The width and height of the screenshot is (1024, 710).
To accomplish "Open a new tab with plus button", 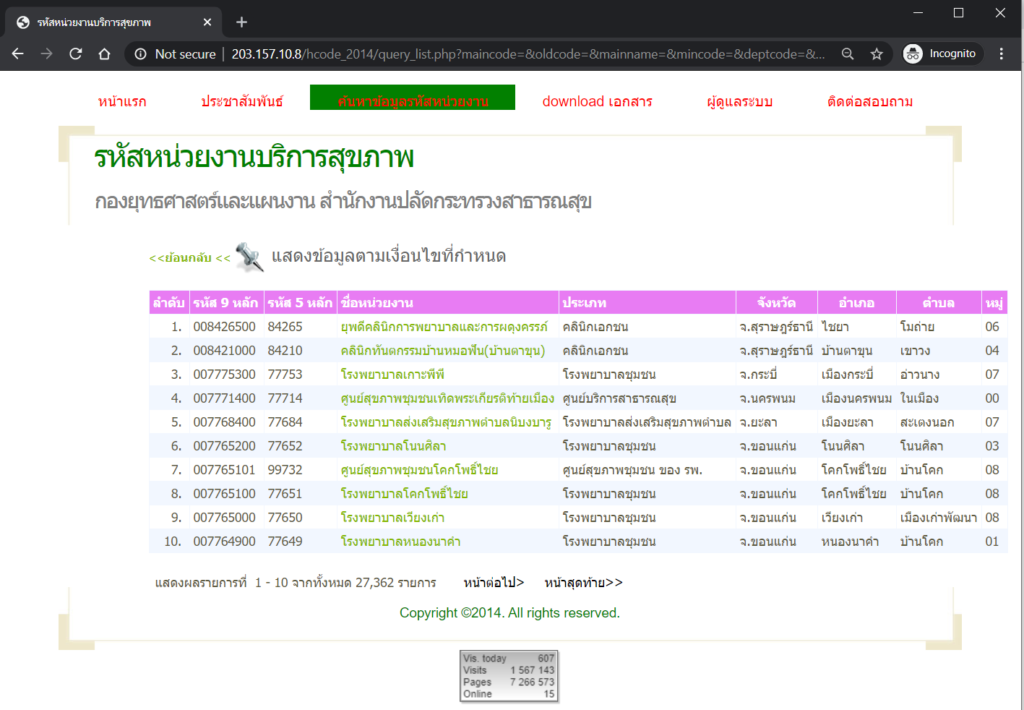I will coord(241,22).
